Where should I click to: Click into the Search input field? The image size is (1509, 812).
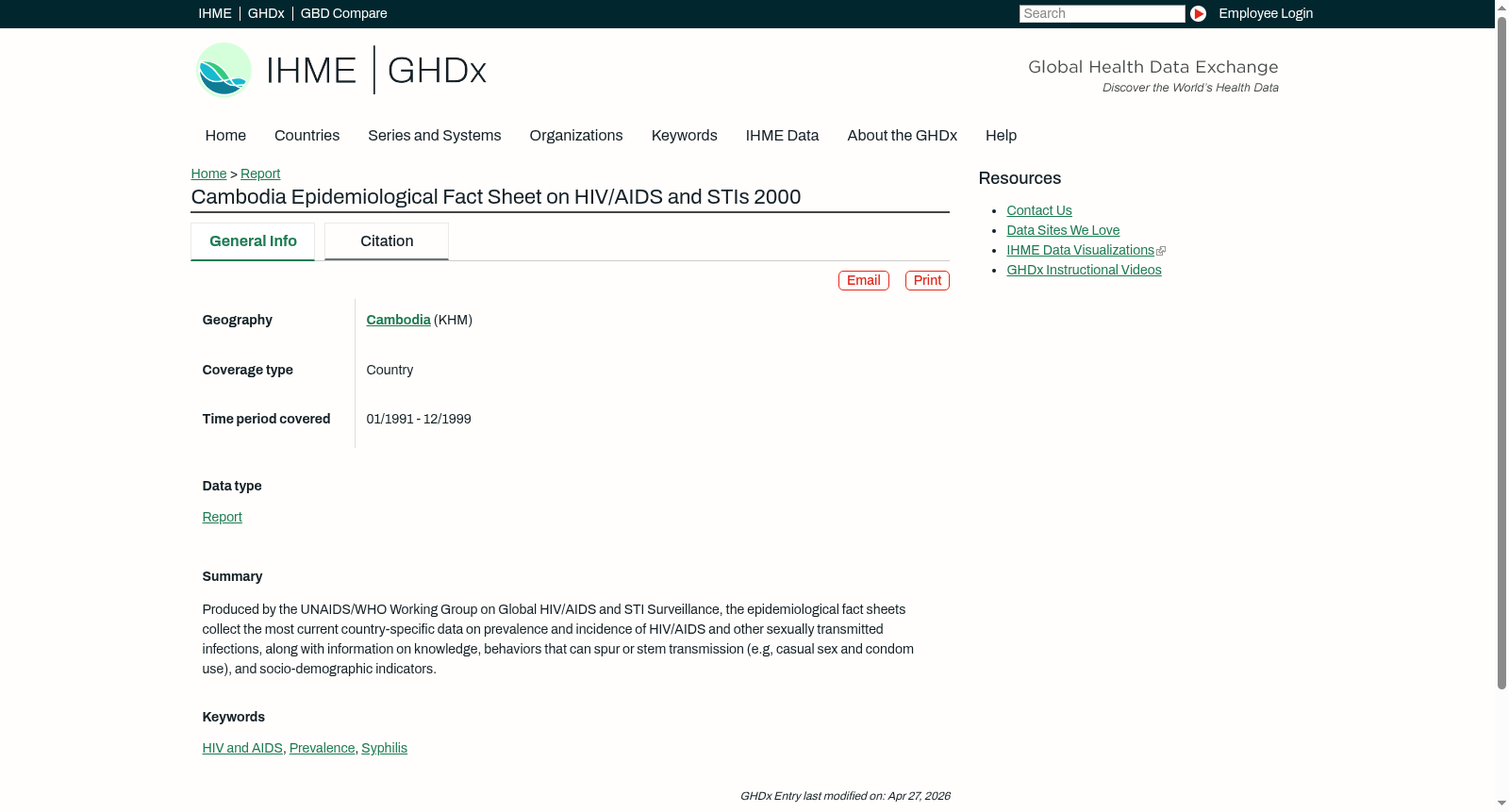coord(1102,13)
